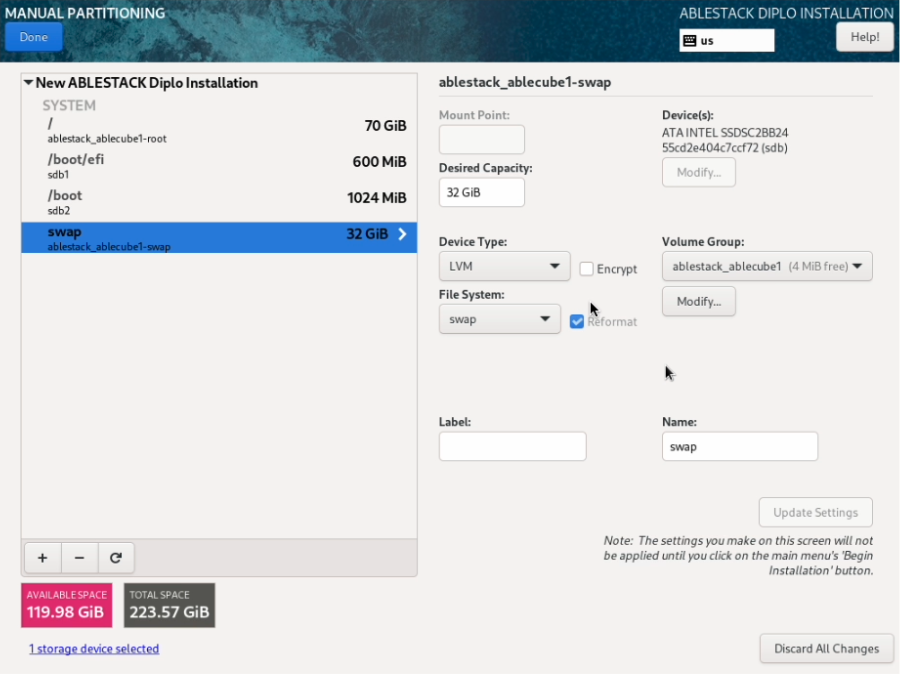
Task: Click Modify button under Volume Group
Action: [x=698, y=301]
